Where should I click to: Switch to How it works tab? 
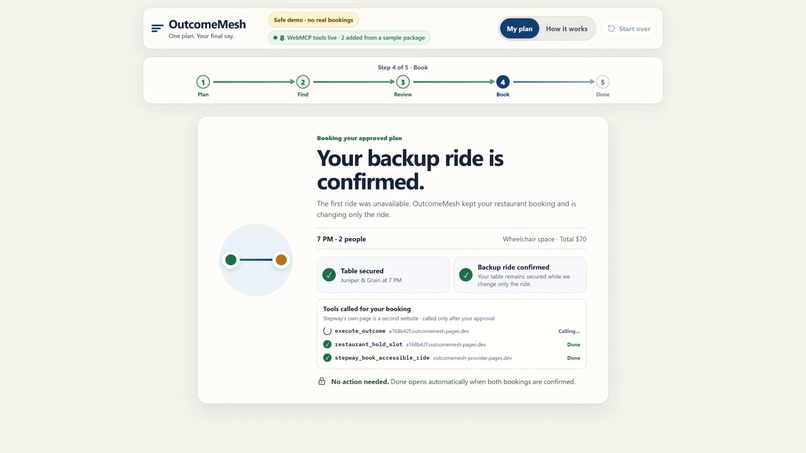click(566, 29)
